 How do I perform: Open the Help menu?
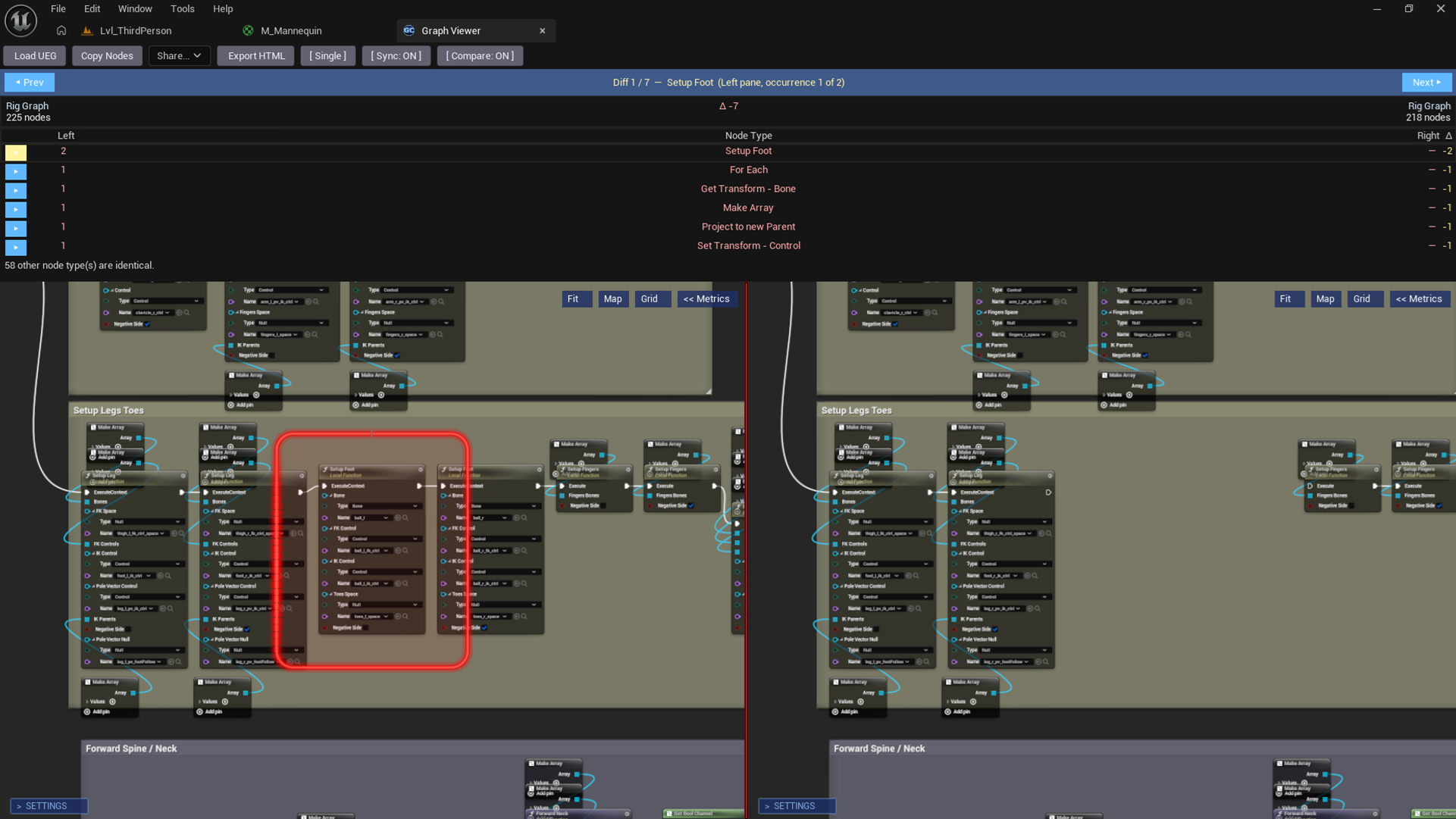[x=223, y=9]
